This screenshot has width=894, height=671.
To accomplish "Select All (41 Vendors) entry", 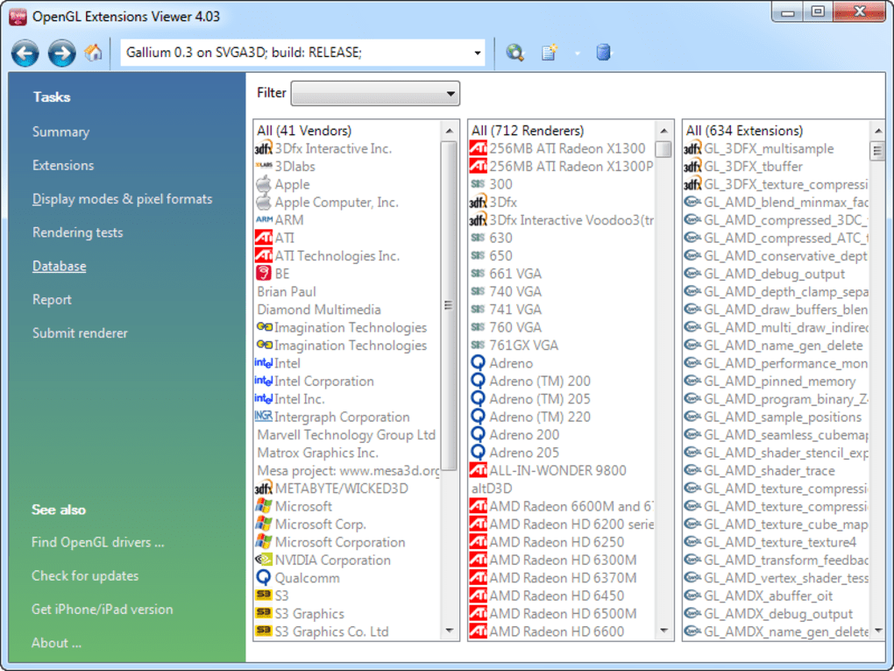I will (304, 131).
